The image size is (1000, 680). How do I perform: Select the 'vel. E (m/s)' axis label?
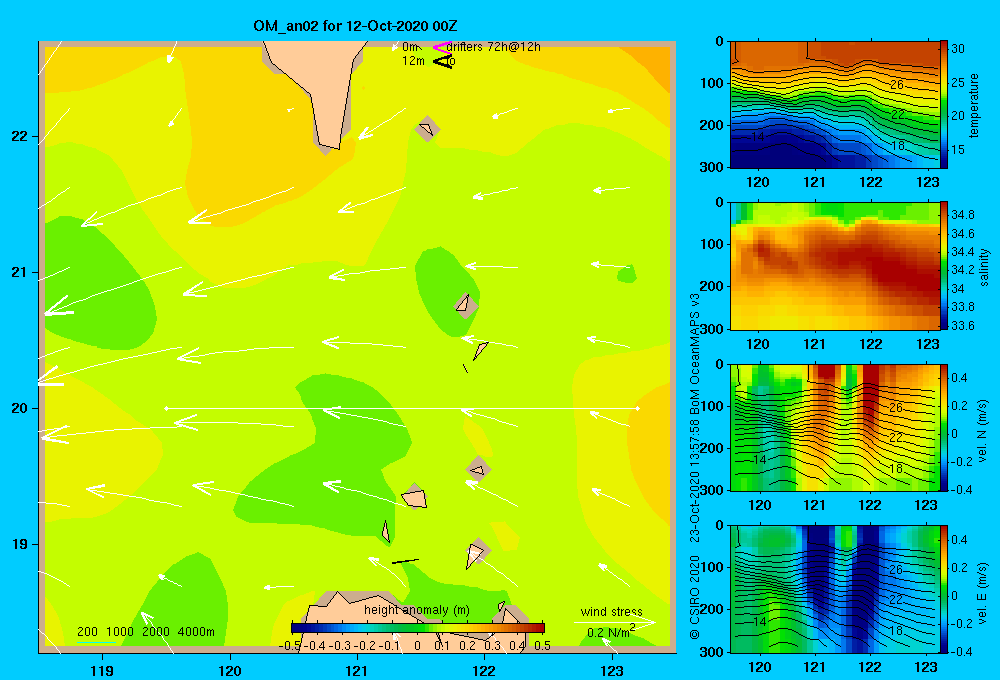982,593
